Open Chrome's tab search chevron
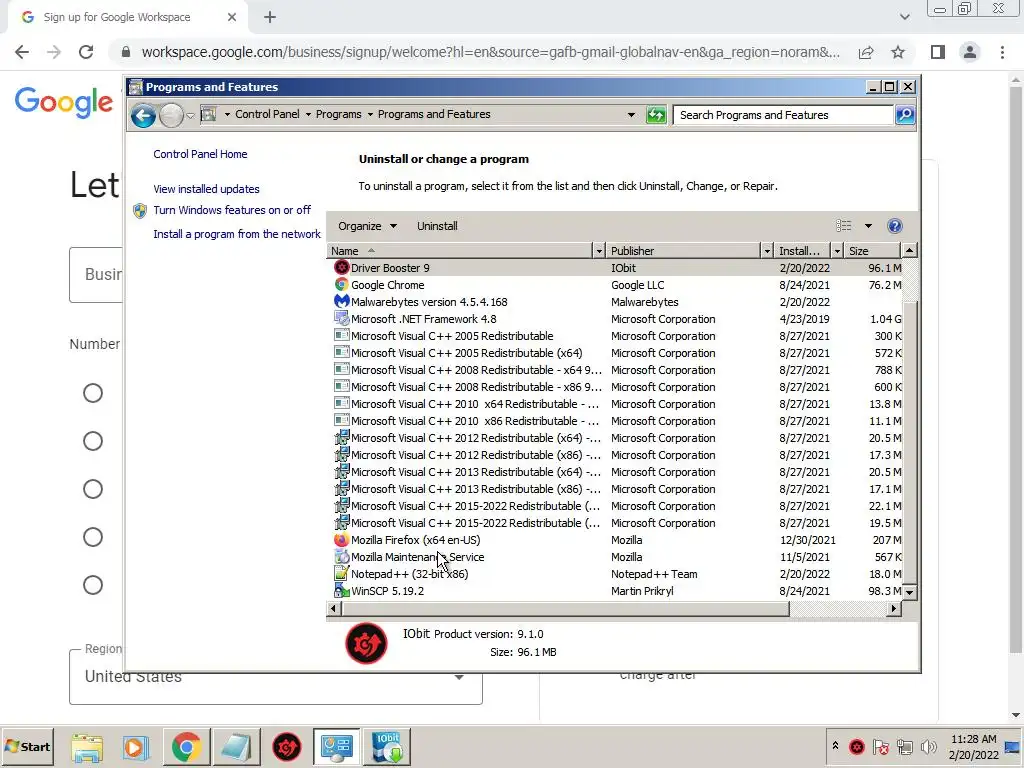The width and height of the screenshot is (1024, 768). pos(904,17)
